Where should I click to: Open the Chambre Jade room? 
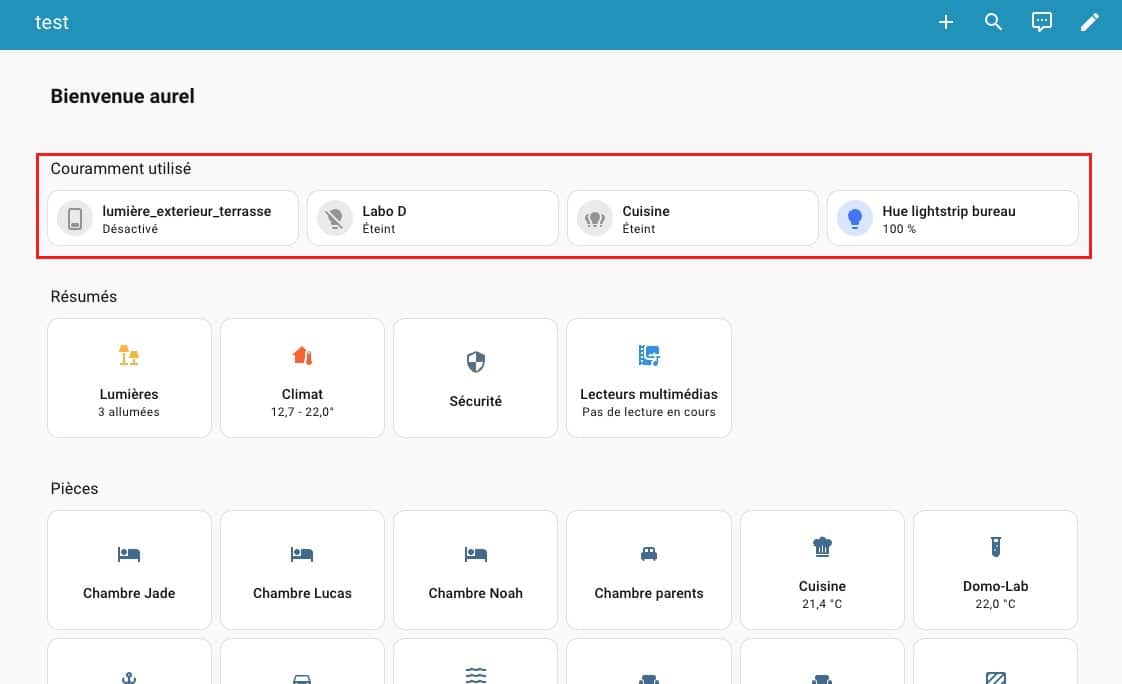(x=129, y=570)
